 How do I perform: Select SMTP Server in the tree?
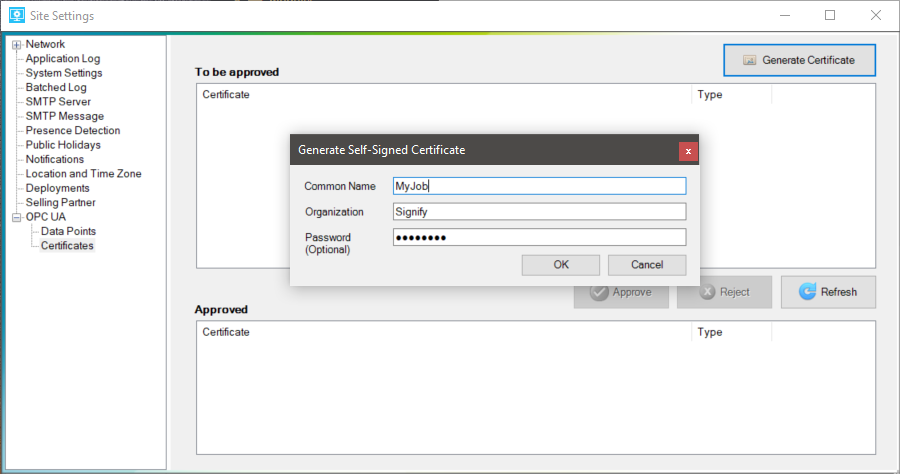coord(58,102)
